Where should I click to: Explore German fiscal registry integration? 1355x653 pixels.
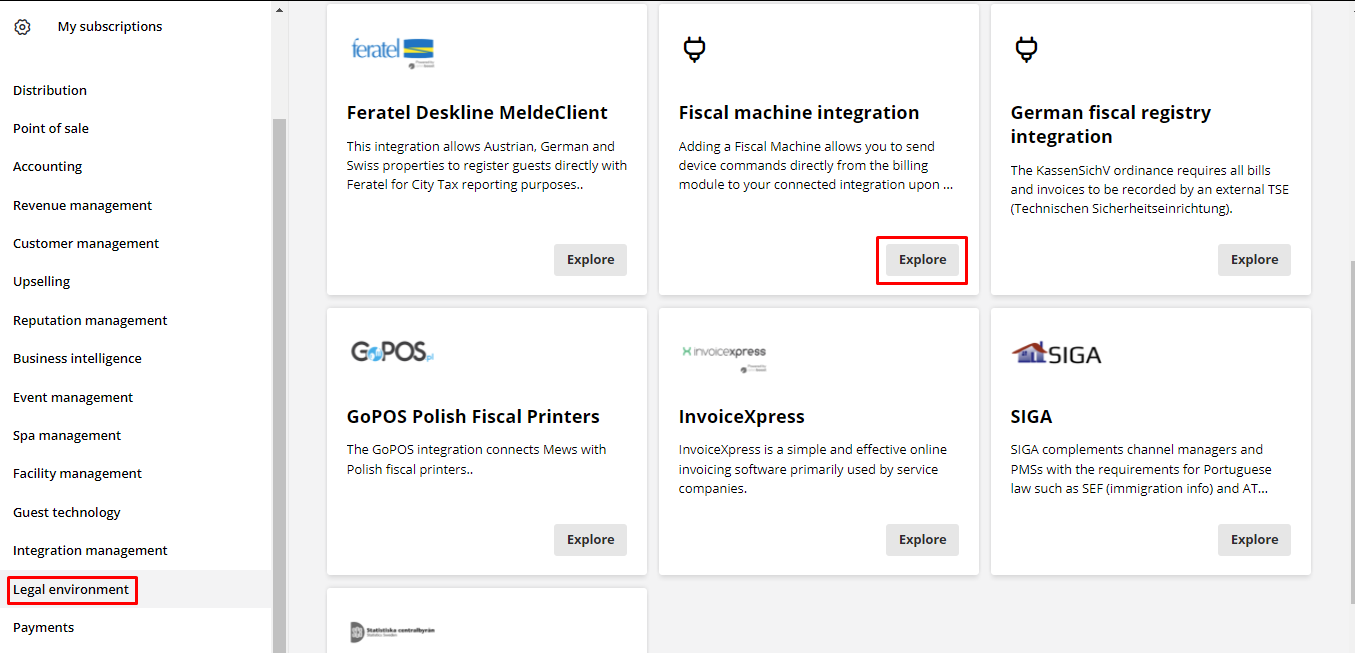click(x=1254, y=260)
